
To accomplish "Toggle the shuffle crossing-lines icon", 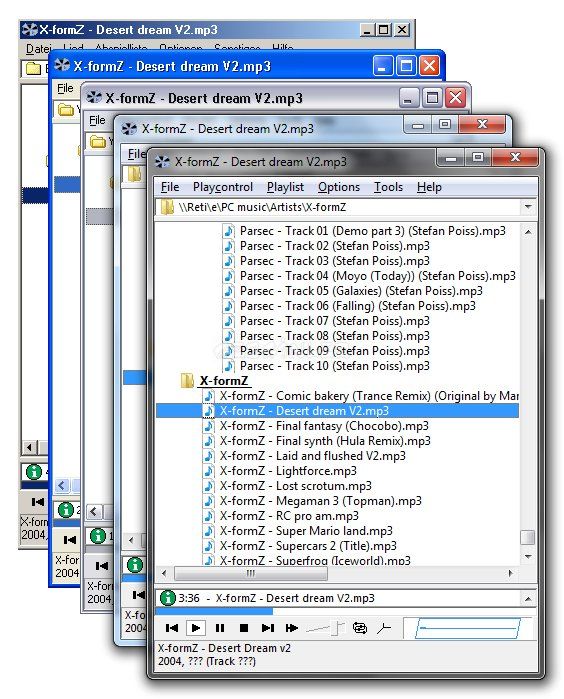I will pyautogui.click(x=383, y=628).
